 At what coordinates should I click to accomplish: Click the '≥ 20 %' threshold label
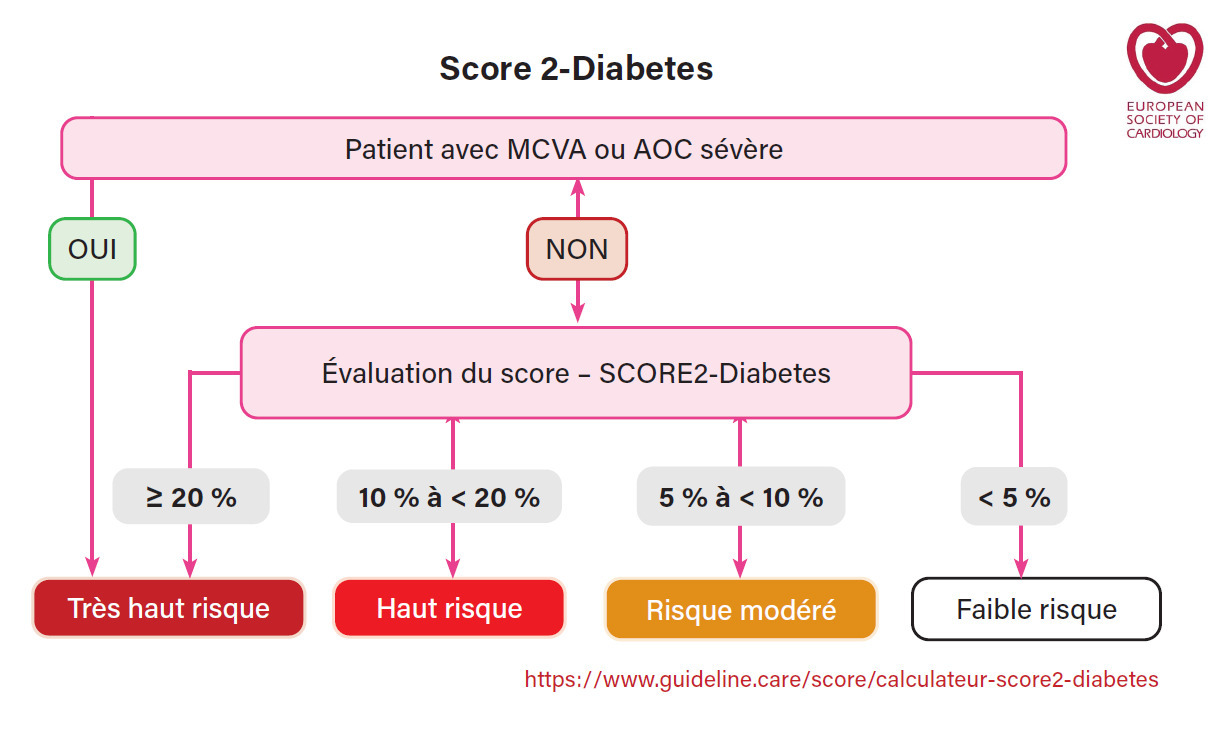coord(191,497)
